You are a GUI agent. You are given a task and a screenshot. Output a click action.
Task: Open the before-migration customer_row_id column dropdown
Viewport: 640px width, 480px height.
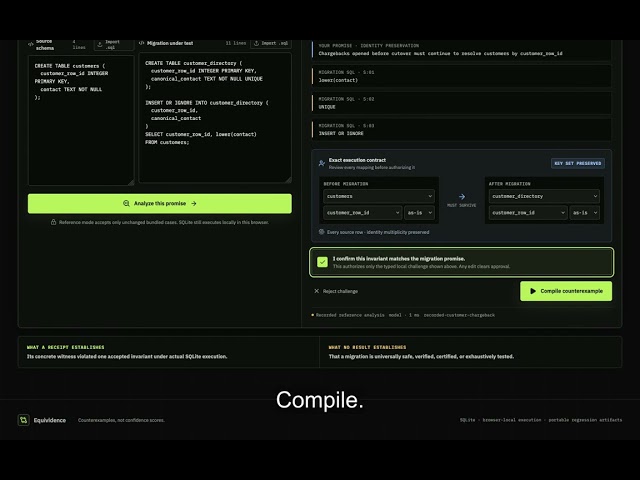click(362, 213)
